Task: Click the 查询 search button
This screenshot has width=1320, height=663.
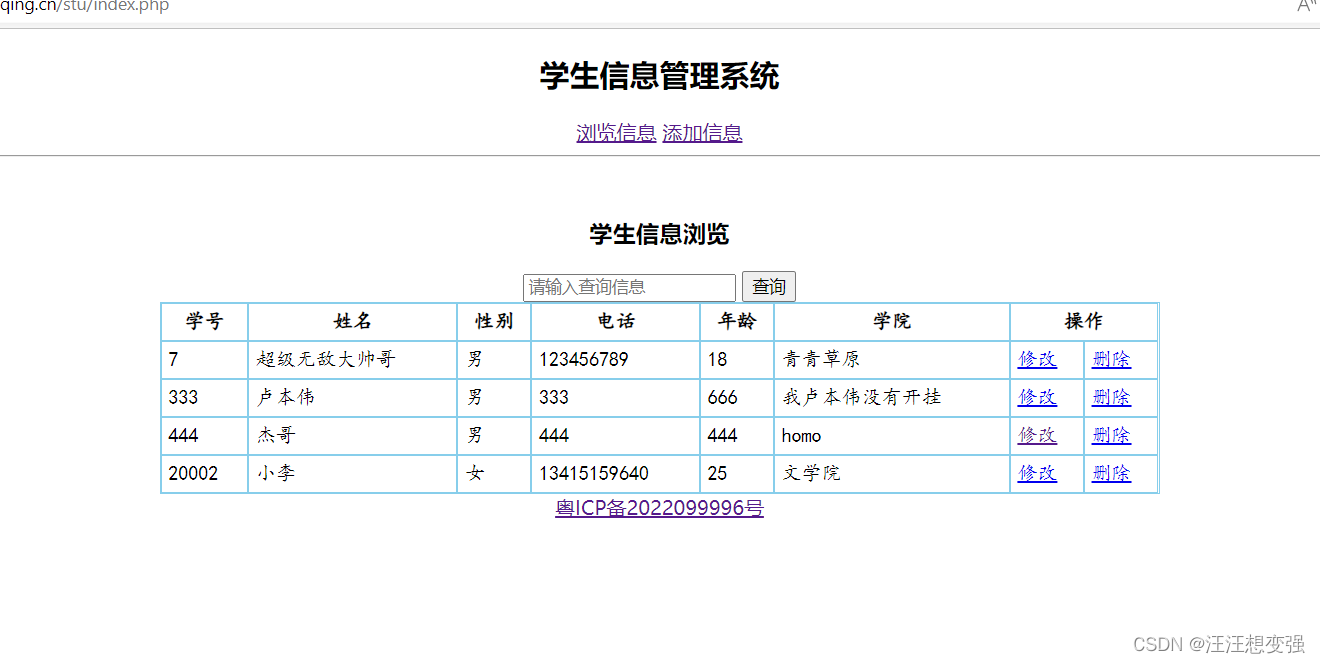Action: (769, 287)
